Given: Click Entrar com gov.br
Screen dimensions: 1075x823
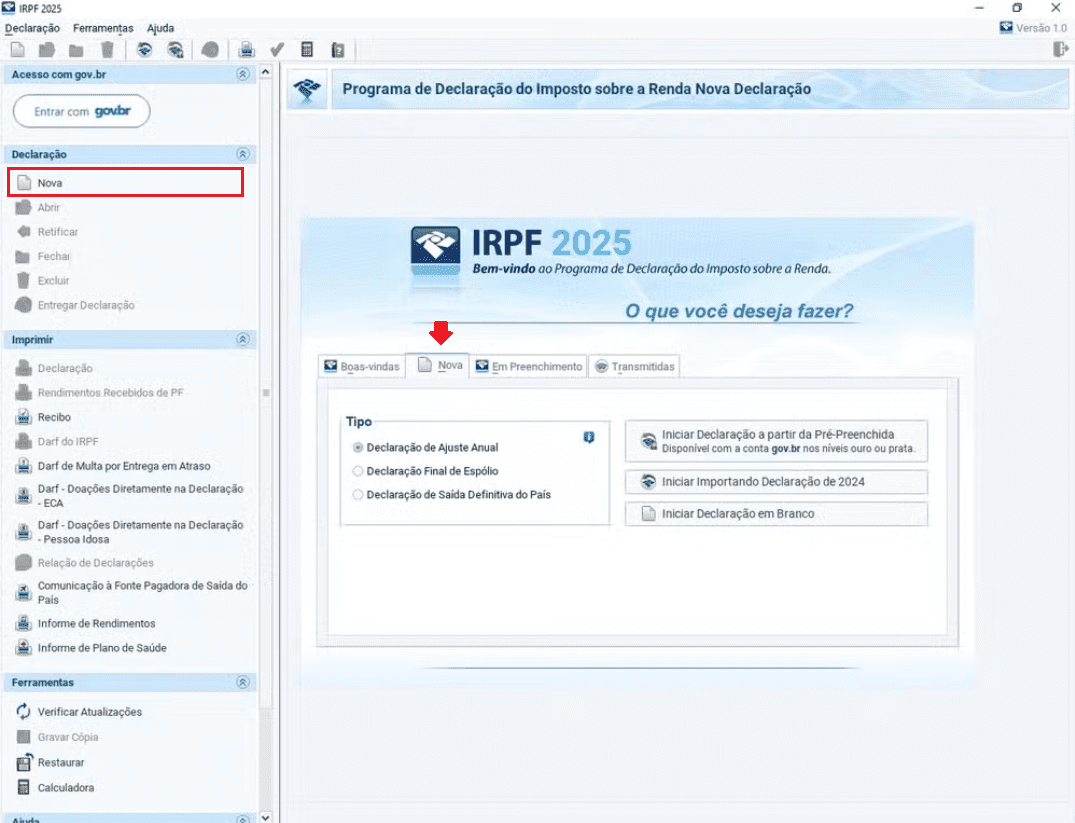Looking at the screenshot, I should [x=81, y=111].
